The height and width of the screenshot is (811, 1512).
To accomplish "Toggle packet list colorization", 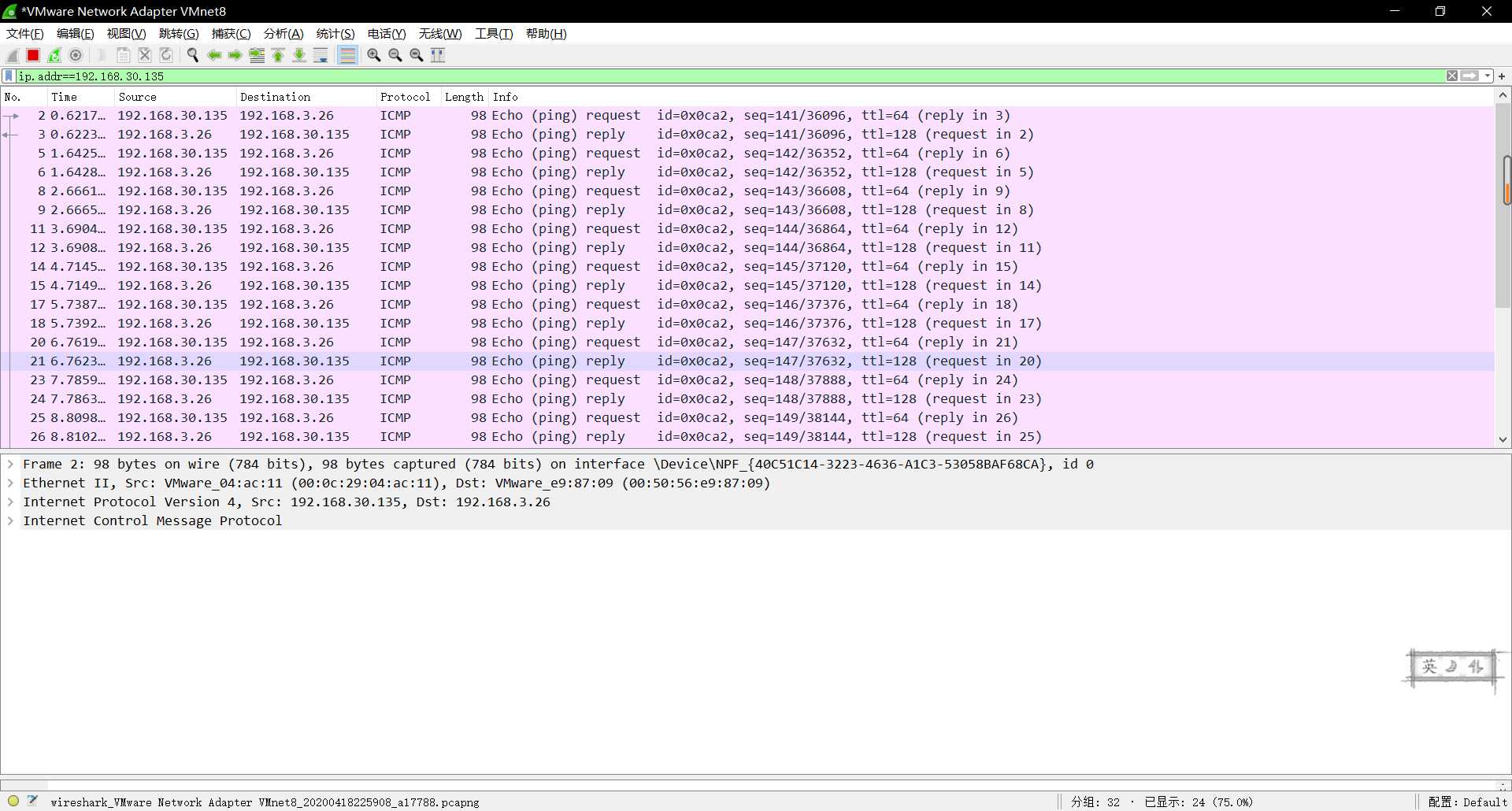I will (x=347, y=55).
